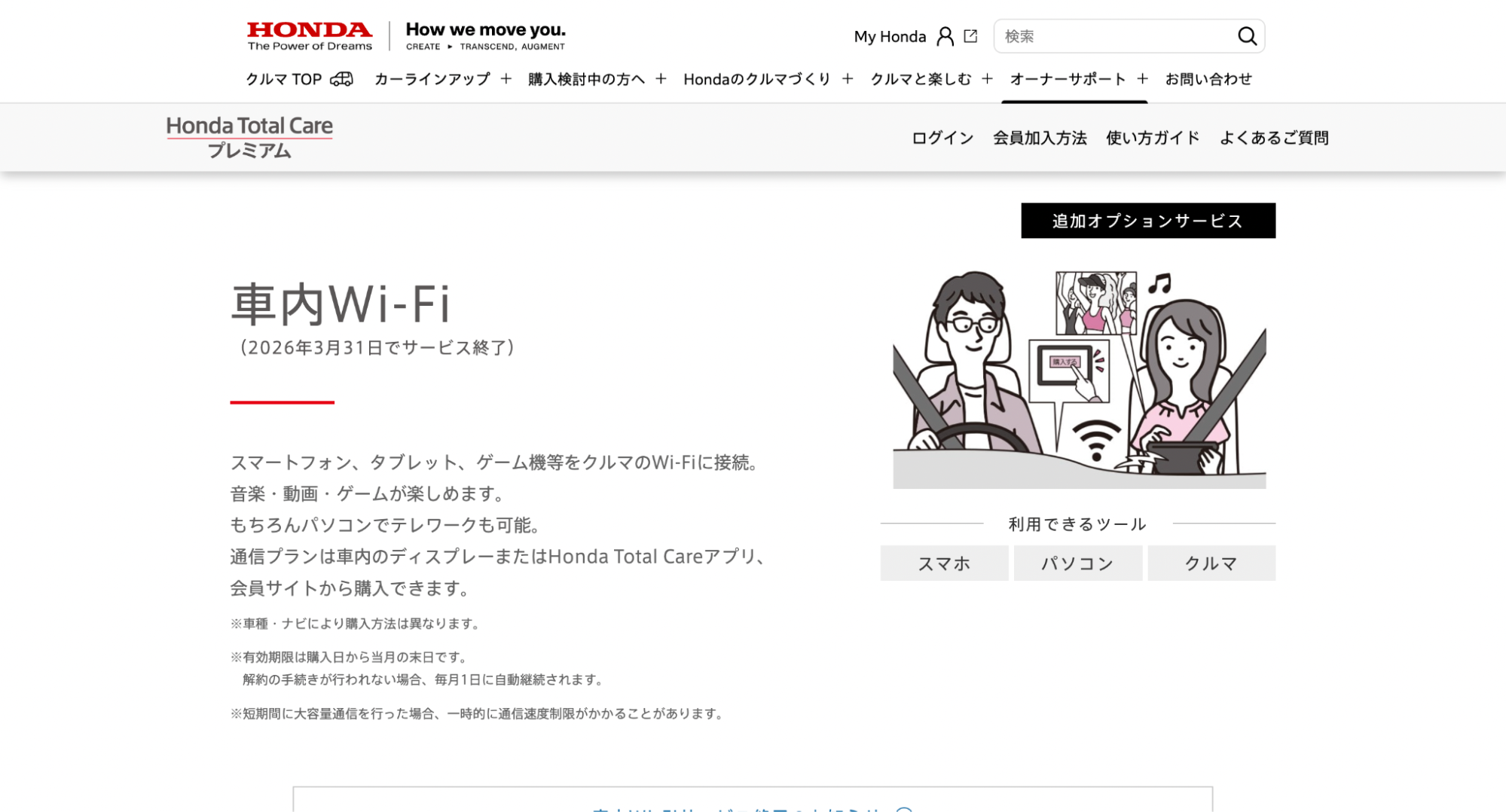
Task: Click the external link icon next to My Honda
Action: 971,35
